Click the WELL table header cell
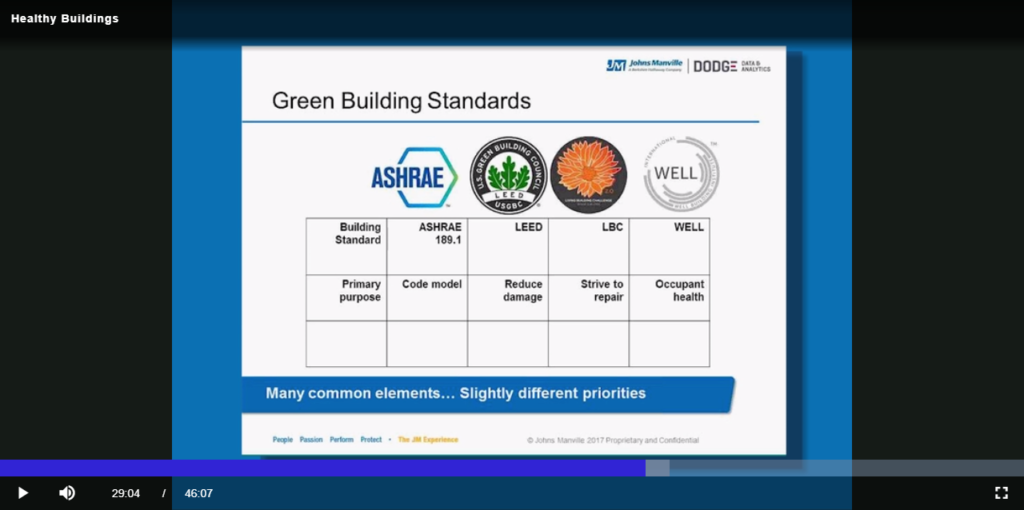Viewport: 1024px width, 510px height. point(669,246)
